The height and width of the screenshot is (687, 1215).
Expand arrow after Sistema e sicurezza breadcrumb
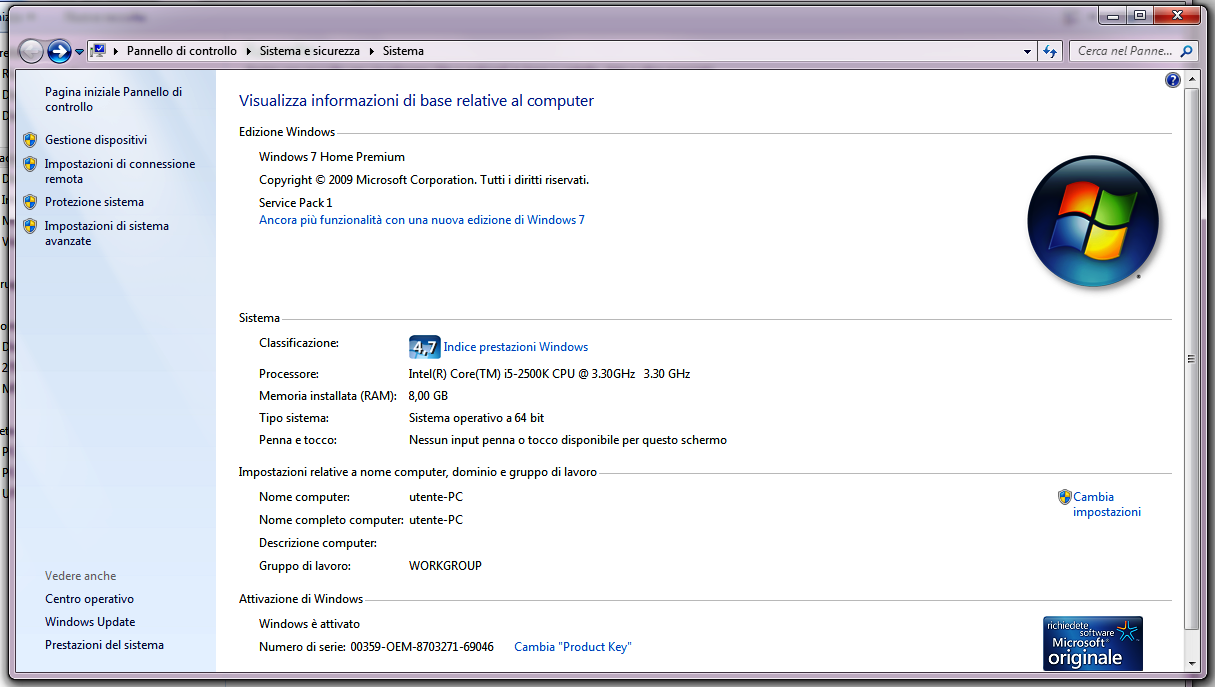click(372, 51)
